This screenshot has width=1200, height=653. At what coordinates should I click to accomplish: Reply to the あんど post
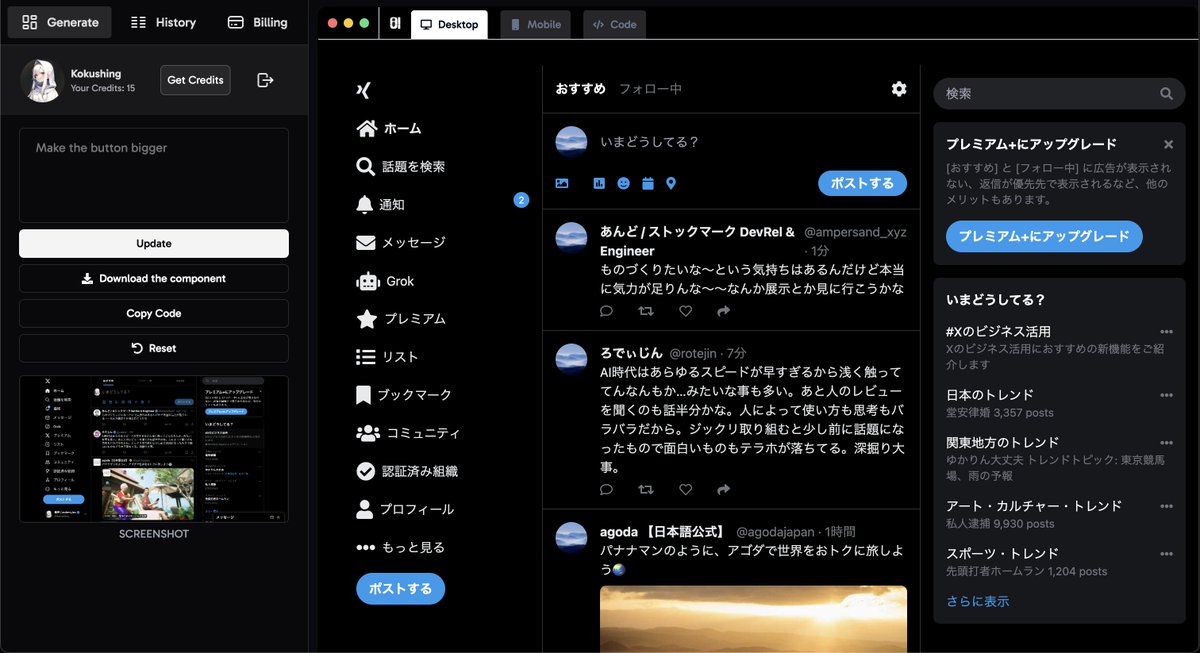click(606, 311)
